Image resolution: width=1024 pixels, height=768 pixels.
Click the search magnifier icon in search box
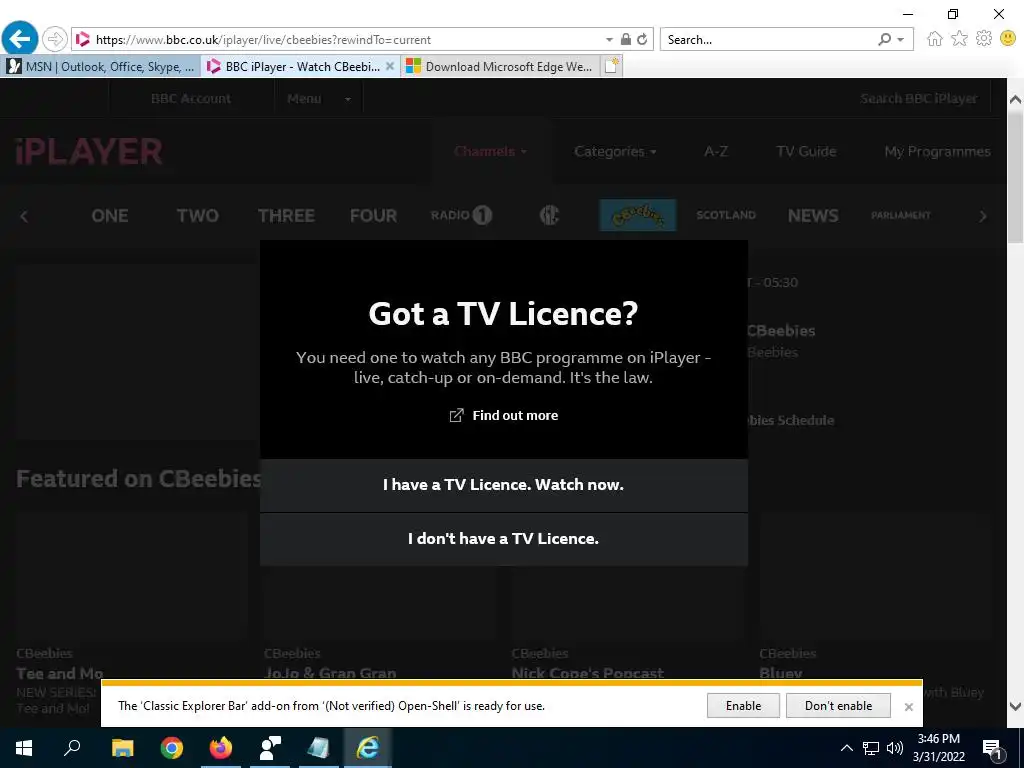pos(884,39)
